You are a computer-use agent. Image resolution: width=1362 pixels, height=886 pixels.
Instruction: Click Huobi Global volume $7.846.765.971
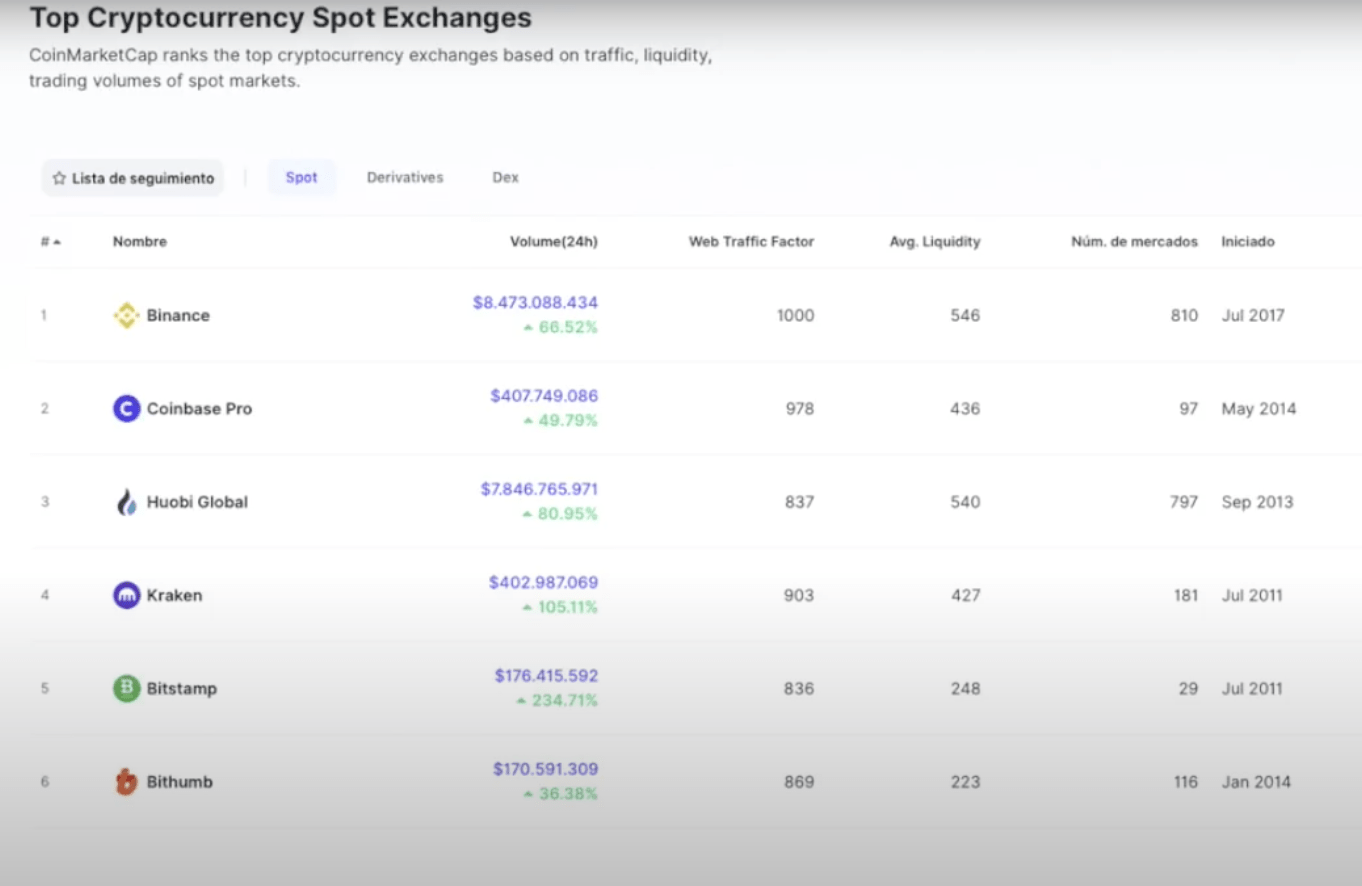539,489
